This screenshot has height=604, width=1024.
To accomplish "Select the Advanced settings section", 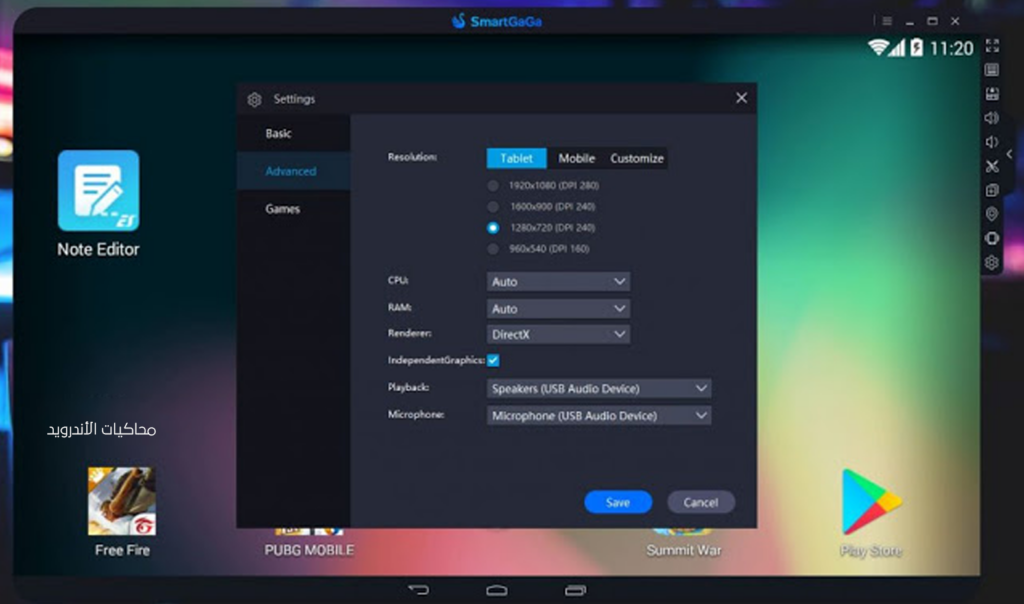I will [x=294, y=171].
